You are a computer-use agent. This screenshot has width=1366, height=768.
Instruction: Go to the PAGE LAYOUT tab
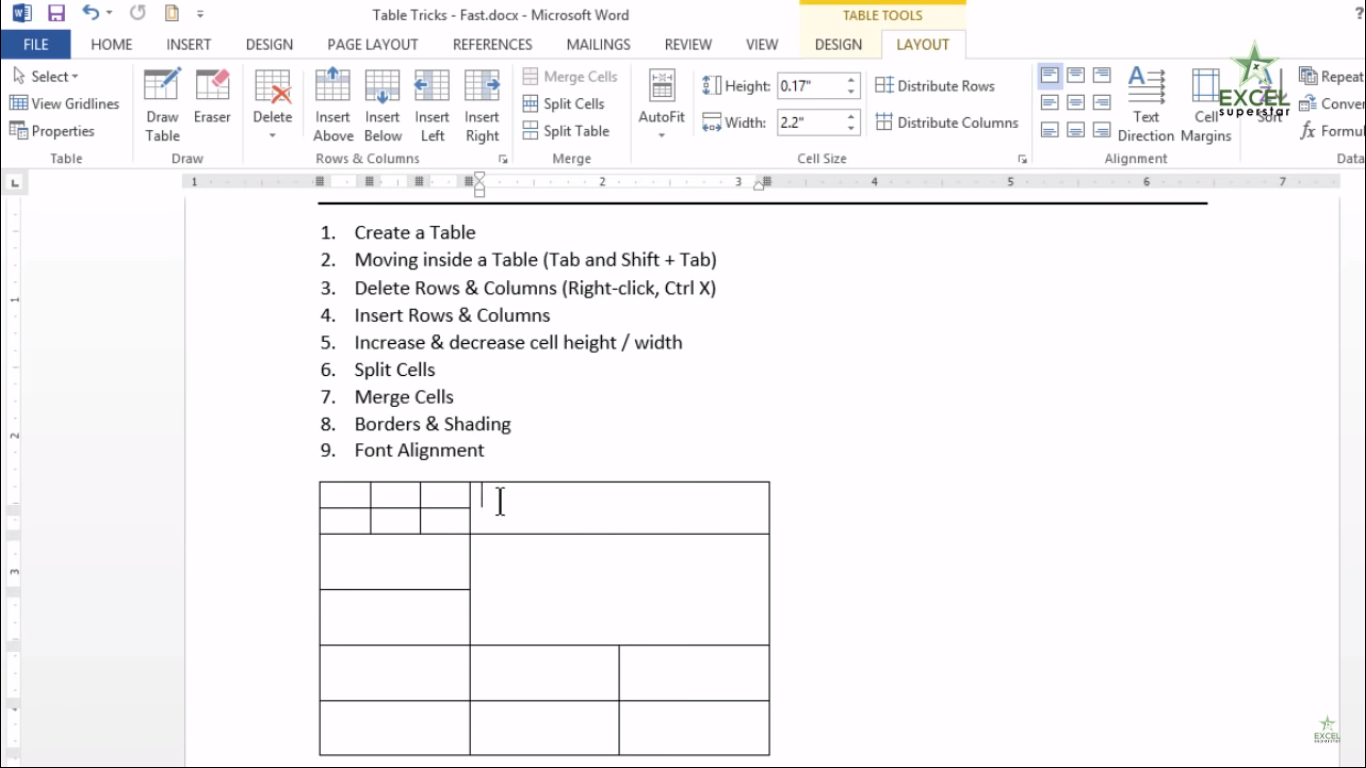(373, 44)
